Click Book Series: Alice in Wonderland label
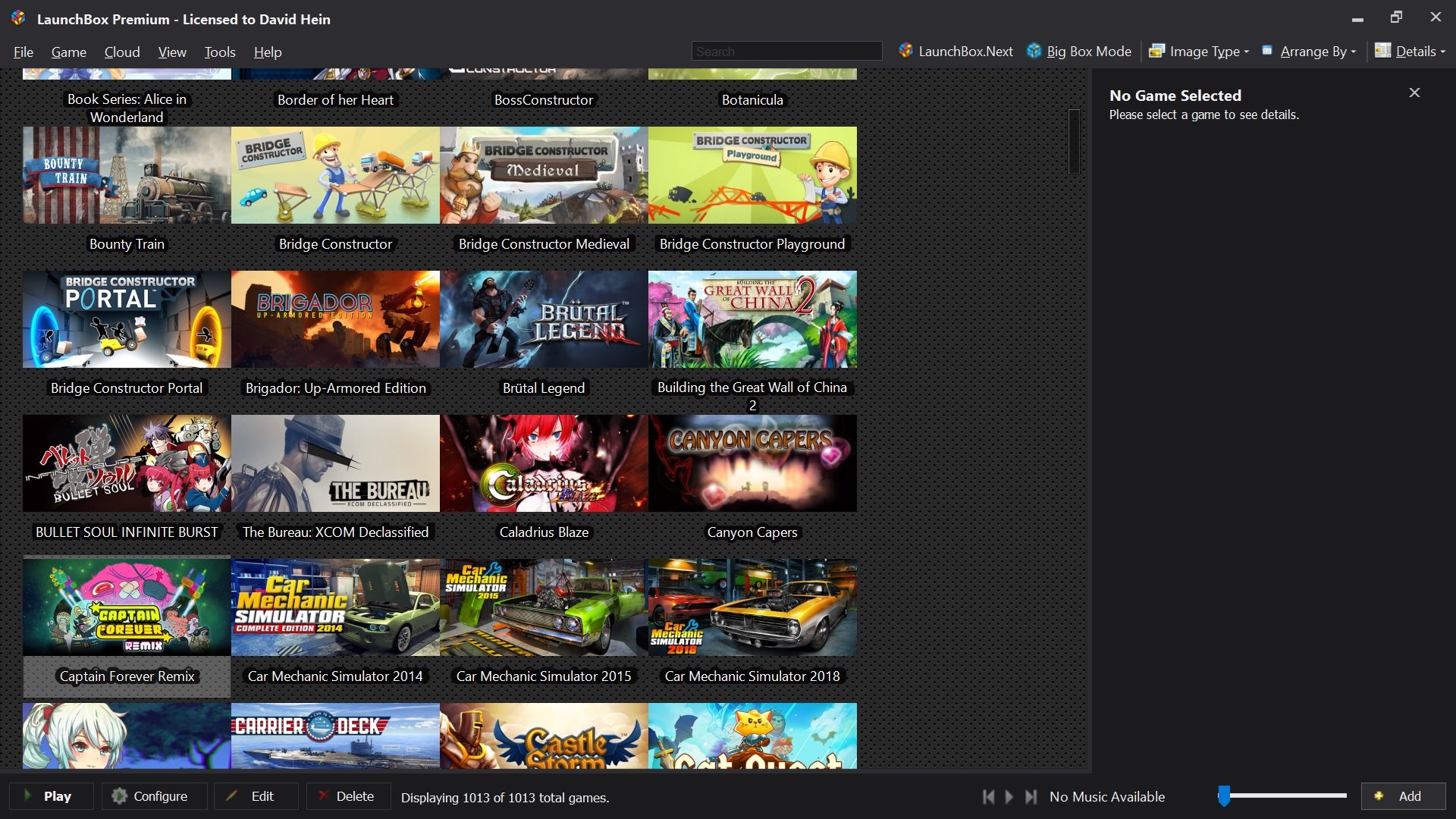The height and width of the screenshot is (819, 1456). pyautogui.click(x=127, y=108)
